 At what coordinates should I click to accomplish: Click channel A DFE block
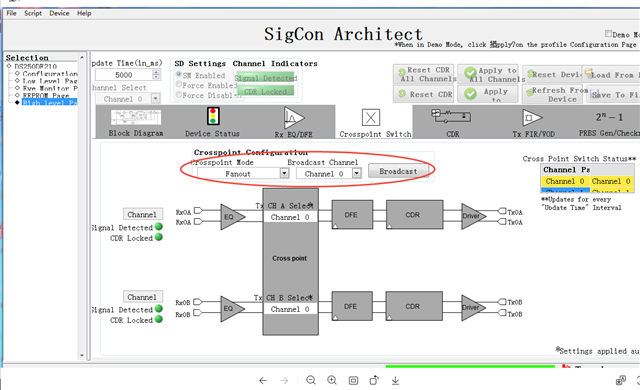352,214
